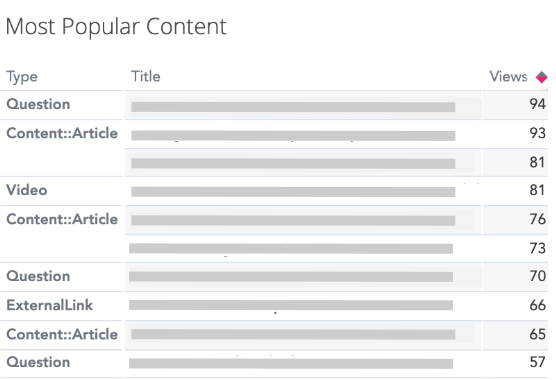Open the title of the 94-view Question
Viewport: 556px width, 380px height.
(x=293, y=107)
